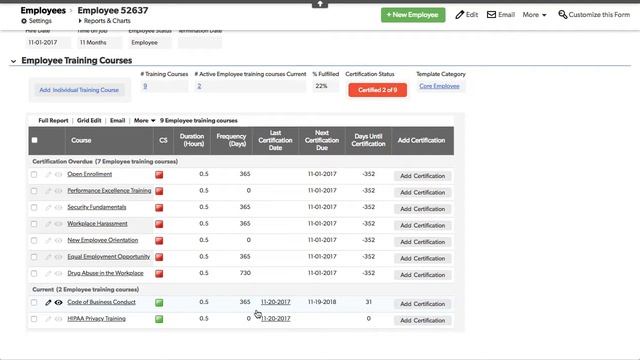The image size is (640, 360).
Task: Click the envelope icon next to Email
Action: pos(491,15)
